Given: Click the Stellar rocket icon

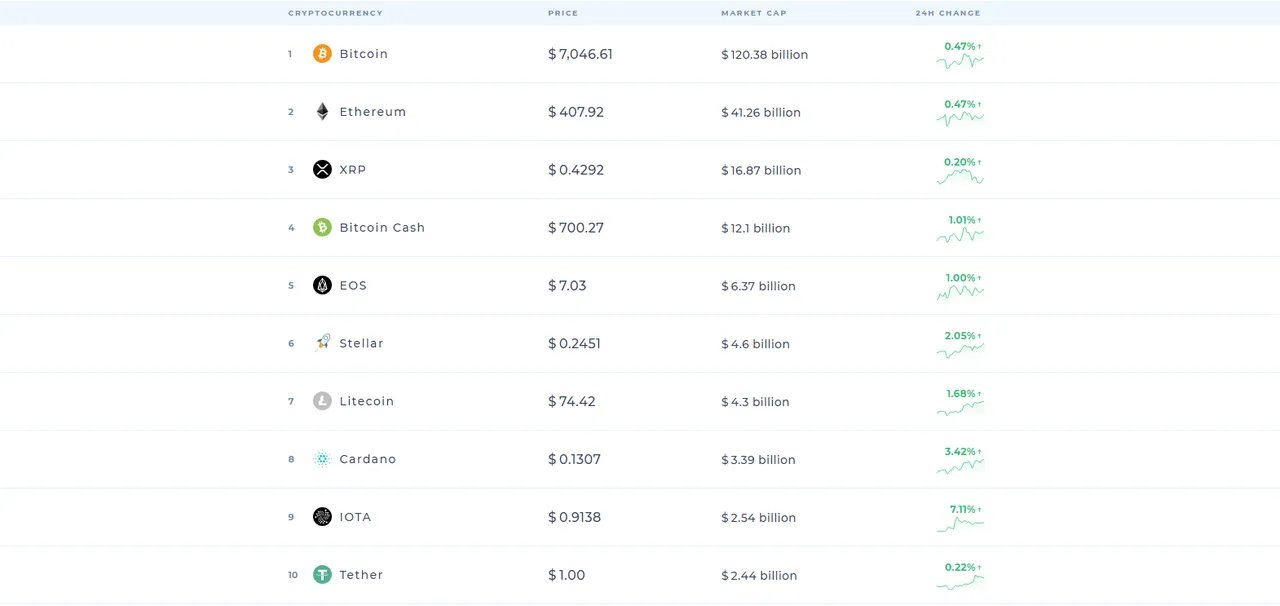Looking at the screenshot, I should click(x=321, y=343).
